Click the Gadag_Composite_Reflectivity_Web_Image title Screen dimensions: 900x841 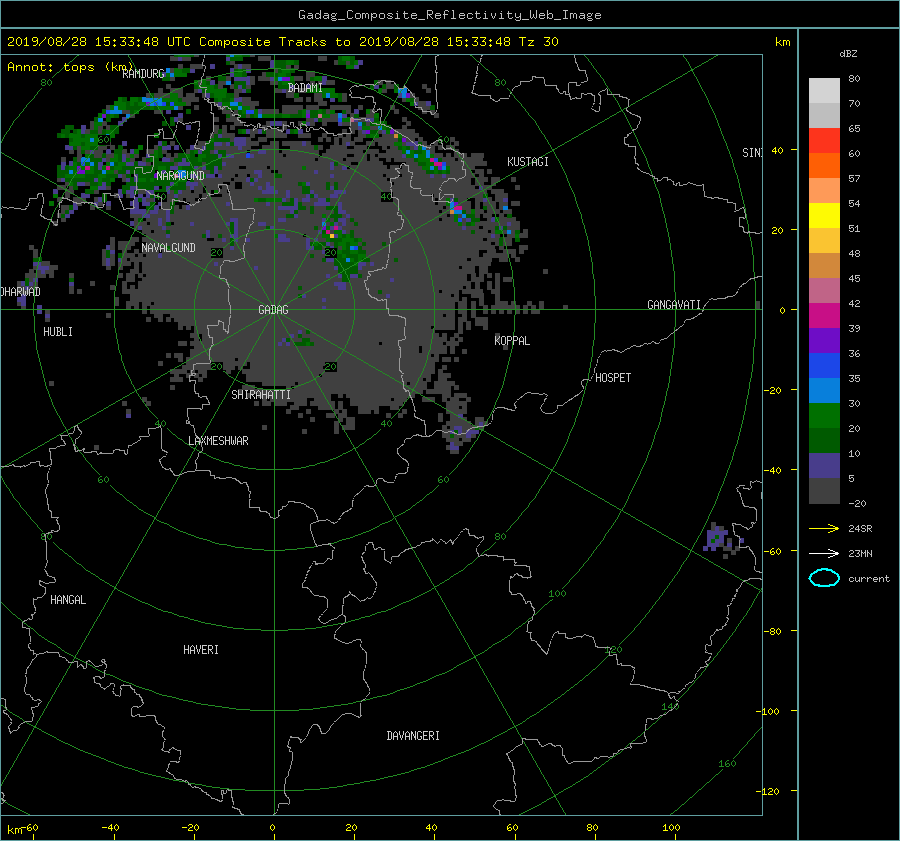[449, 15]
